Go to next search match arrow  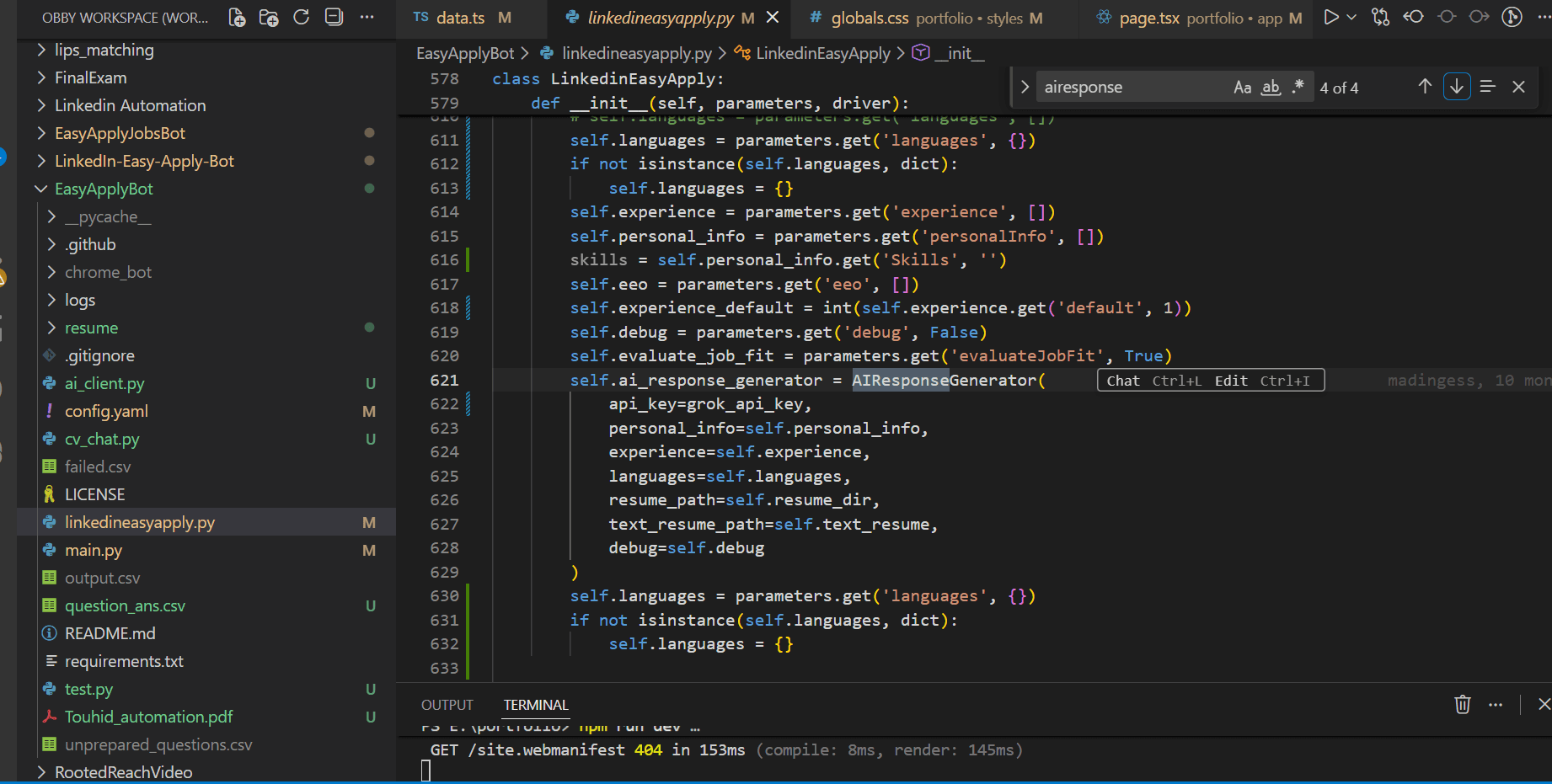coord(1457,87)
